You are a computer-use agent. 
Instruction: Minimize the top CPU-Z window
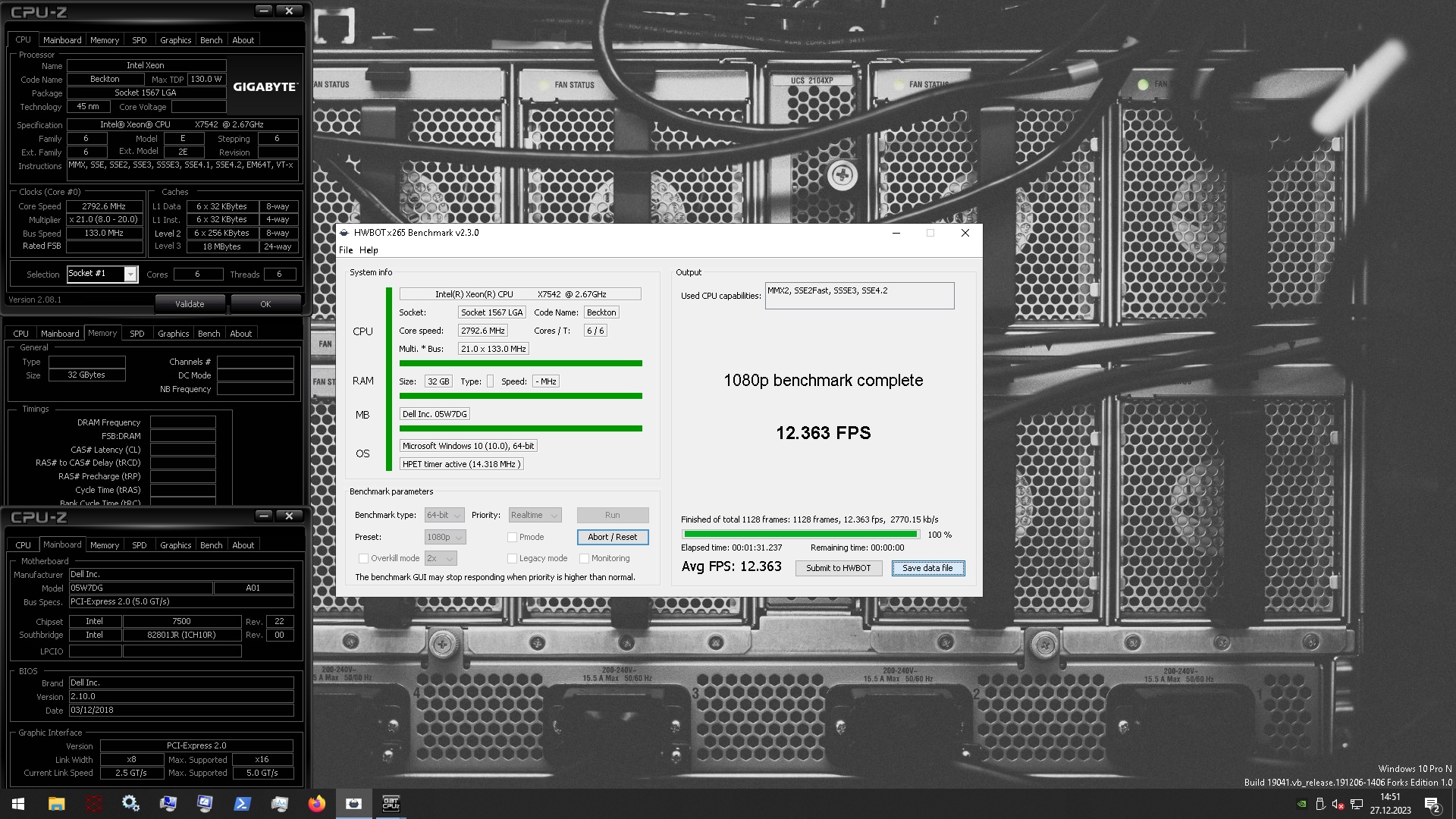[263, 11]
